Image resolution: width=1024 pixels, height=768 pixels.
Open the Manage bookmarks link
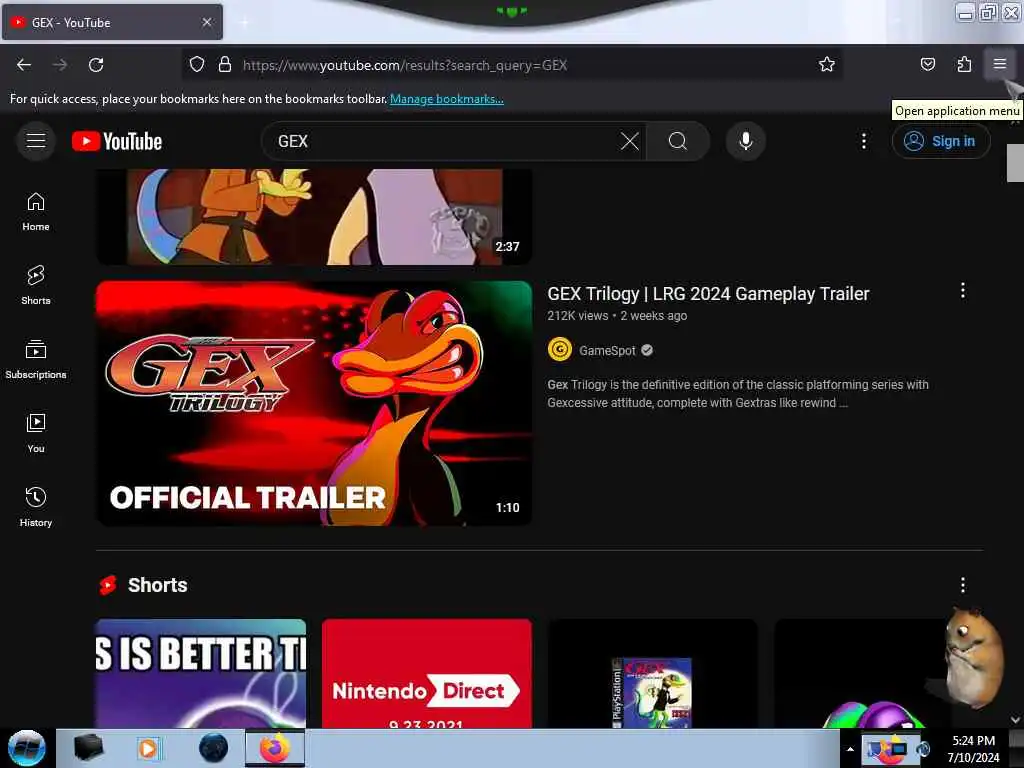(x=447, y=99)
